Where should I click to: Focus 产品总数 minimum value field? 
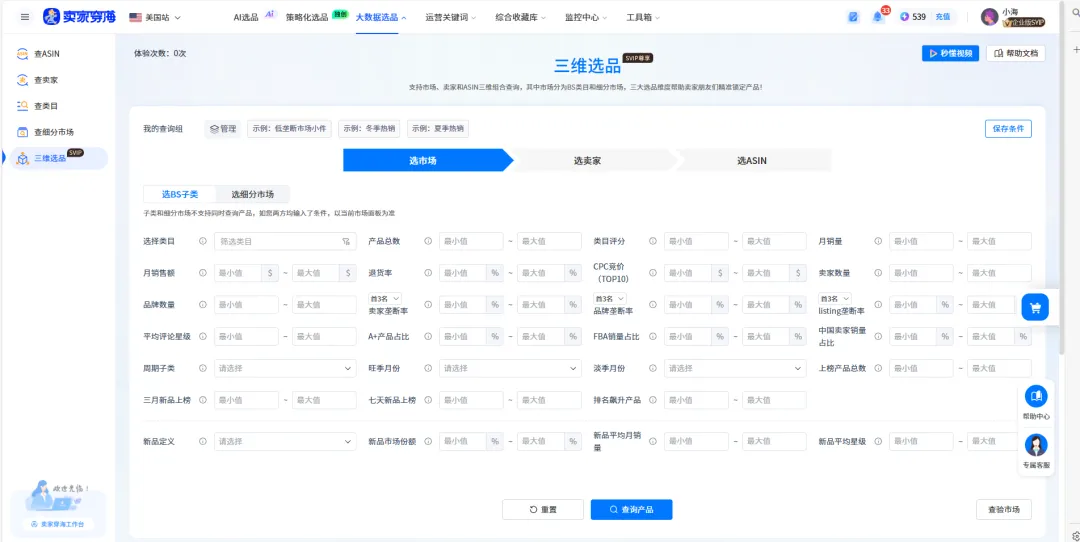click(x=471, y=242)
